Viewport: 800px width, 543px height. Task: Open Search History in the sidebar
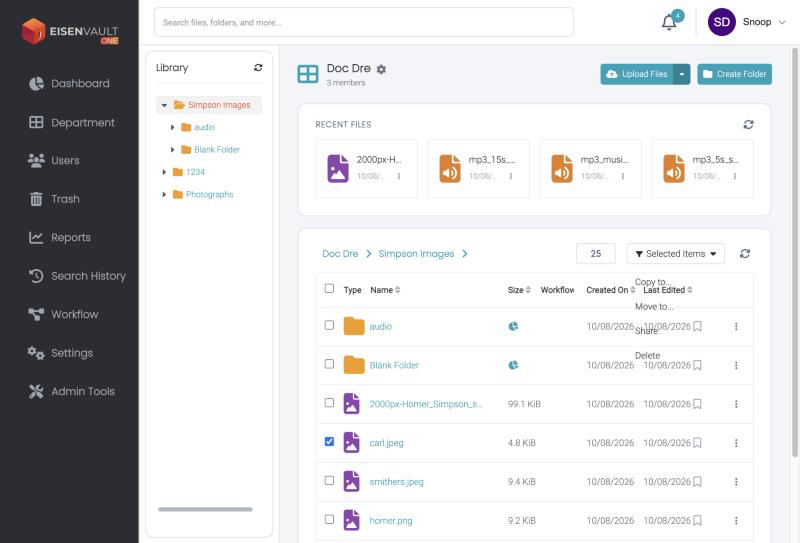pyautogui.click(x=77, y=276)
